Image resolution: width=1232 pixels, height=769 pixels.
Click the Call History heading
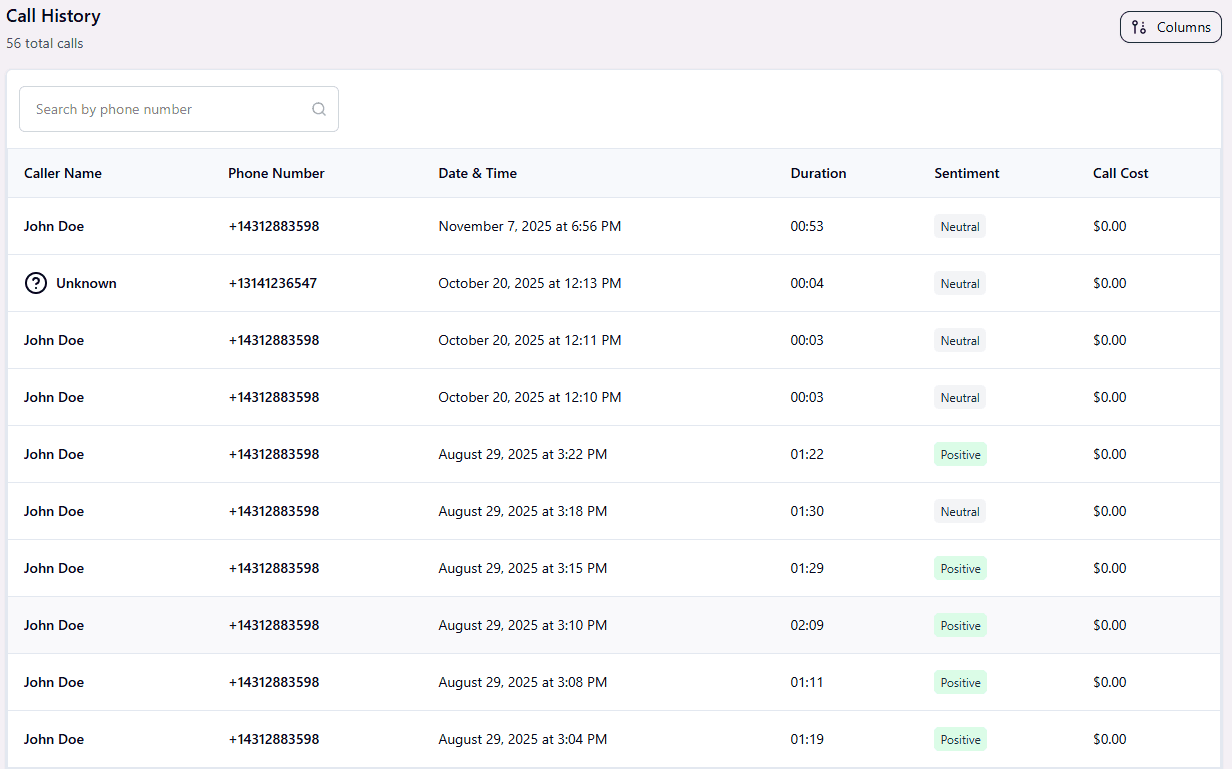tap(53, 16)
